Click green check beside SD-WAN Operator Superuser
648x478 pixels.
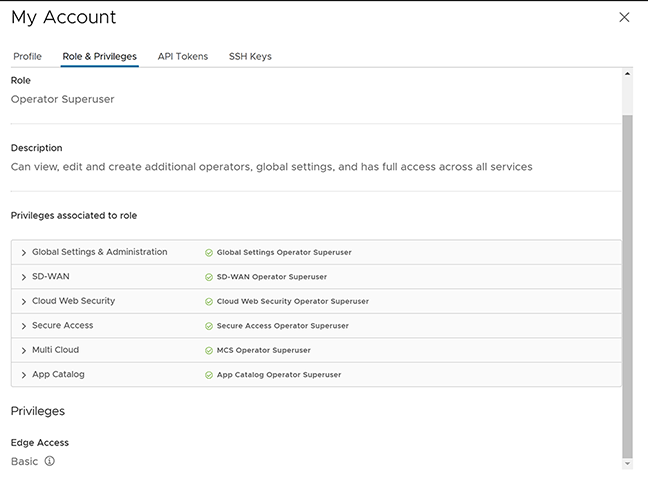(209, 277)
